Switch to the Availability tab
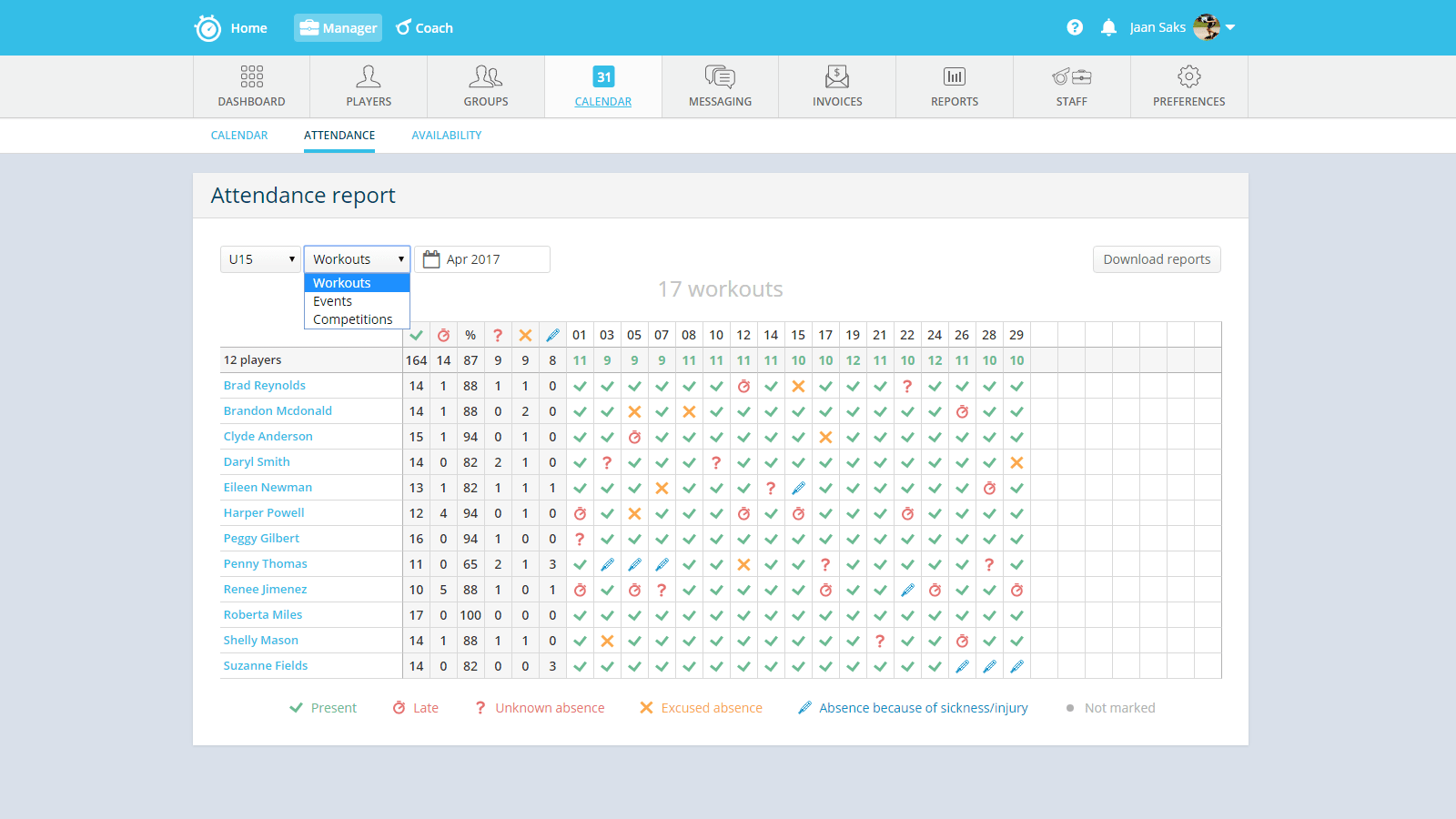1456x819 pixels. 446,136
